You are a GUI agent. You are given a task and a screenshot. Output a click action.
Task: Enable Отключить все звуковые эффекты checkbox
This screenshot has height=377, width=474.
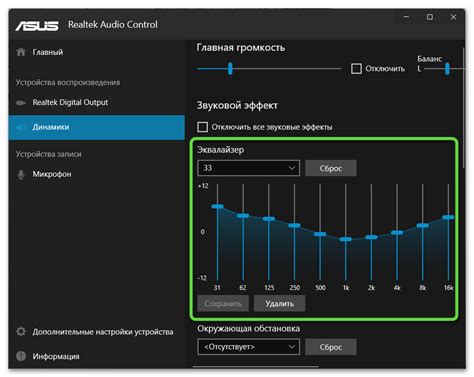[203, 127]
